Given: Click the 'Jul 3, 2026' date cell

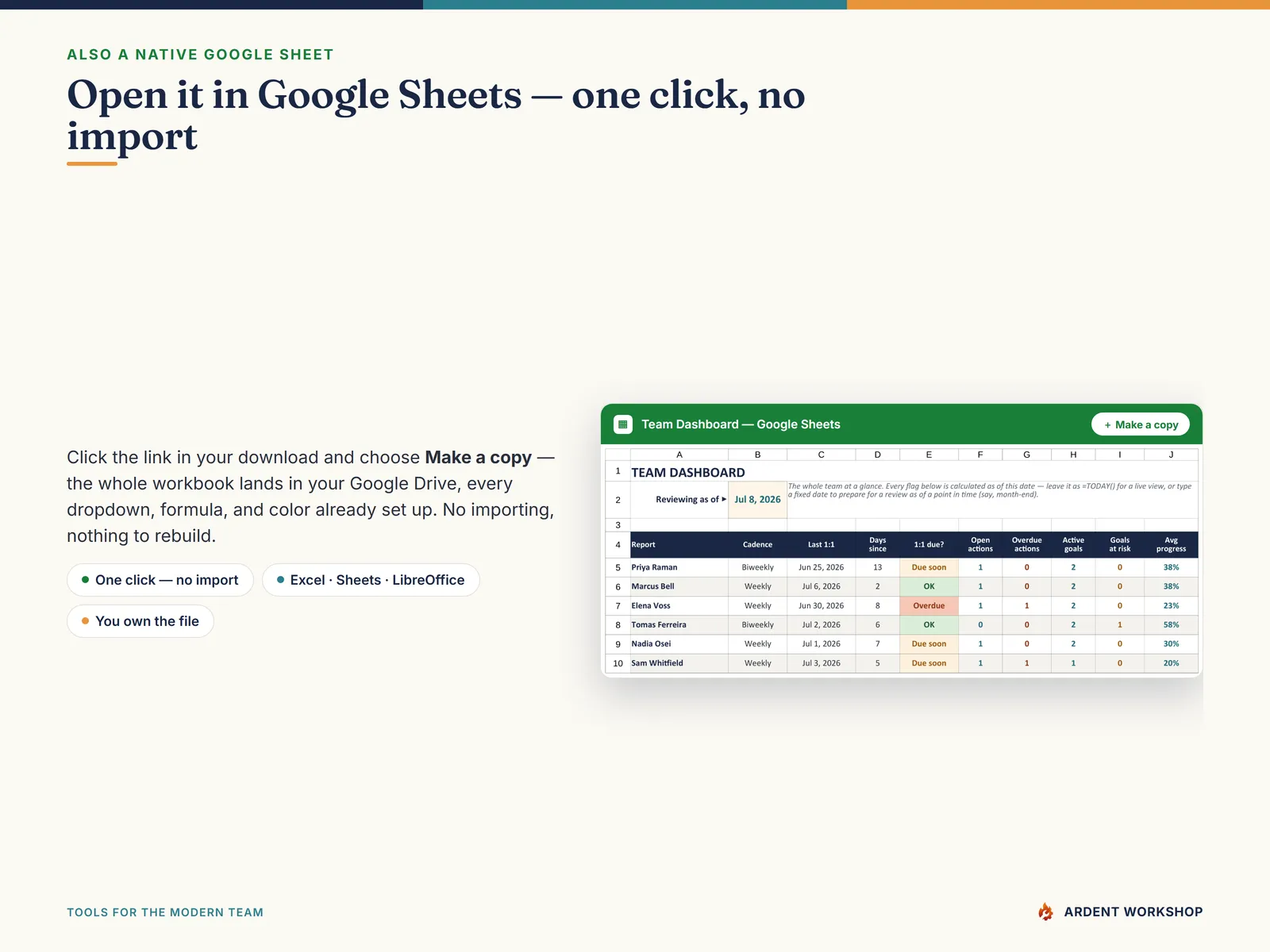Looking at the screenshot, I should point(821,663).
